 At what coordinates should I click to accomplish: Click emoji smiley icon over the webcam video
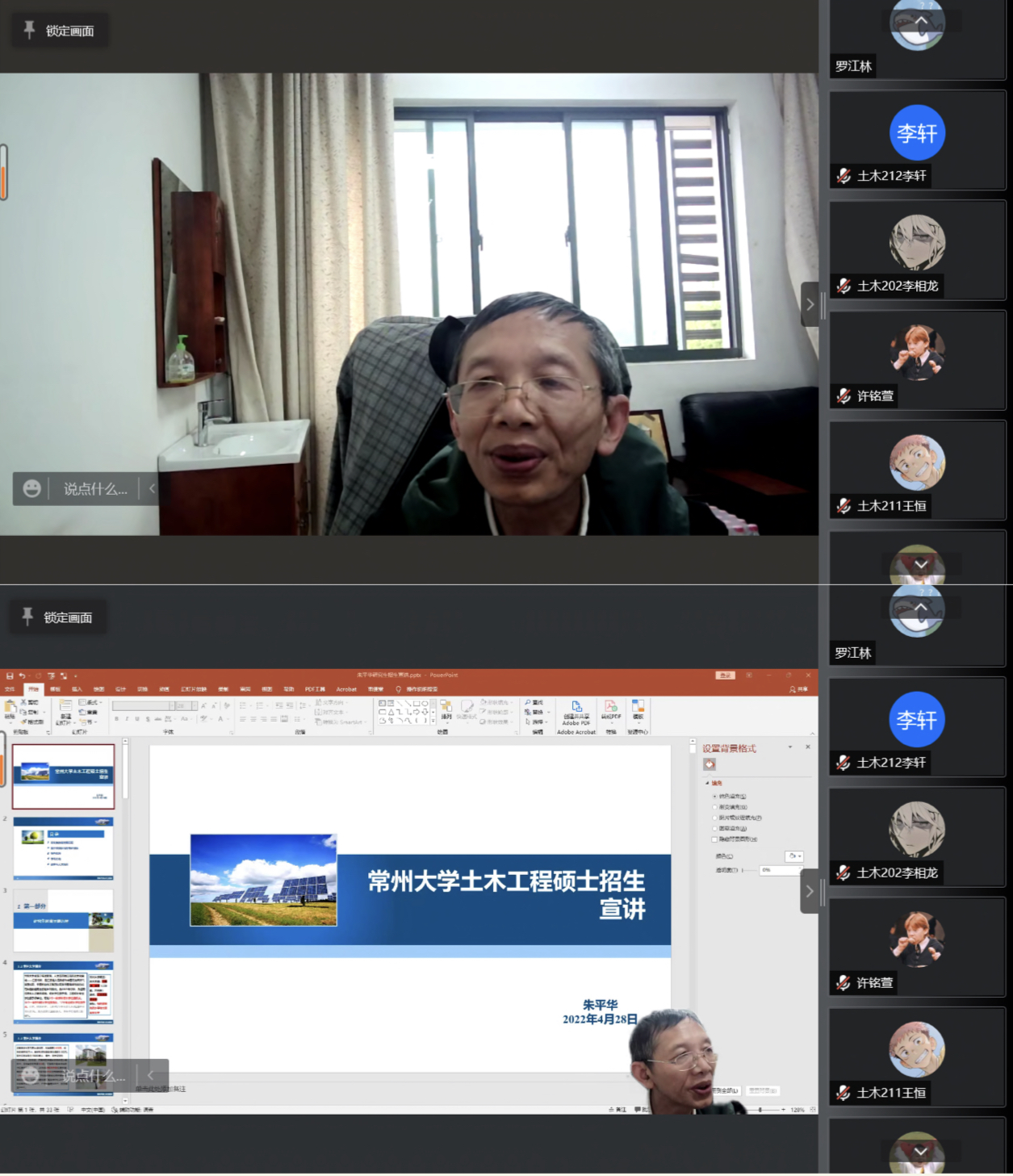pyautogui.click(x=31, y=489)
